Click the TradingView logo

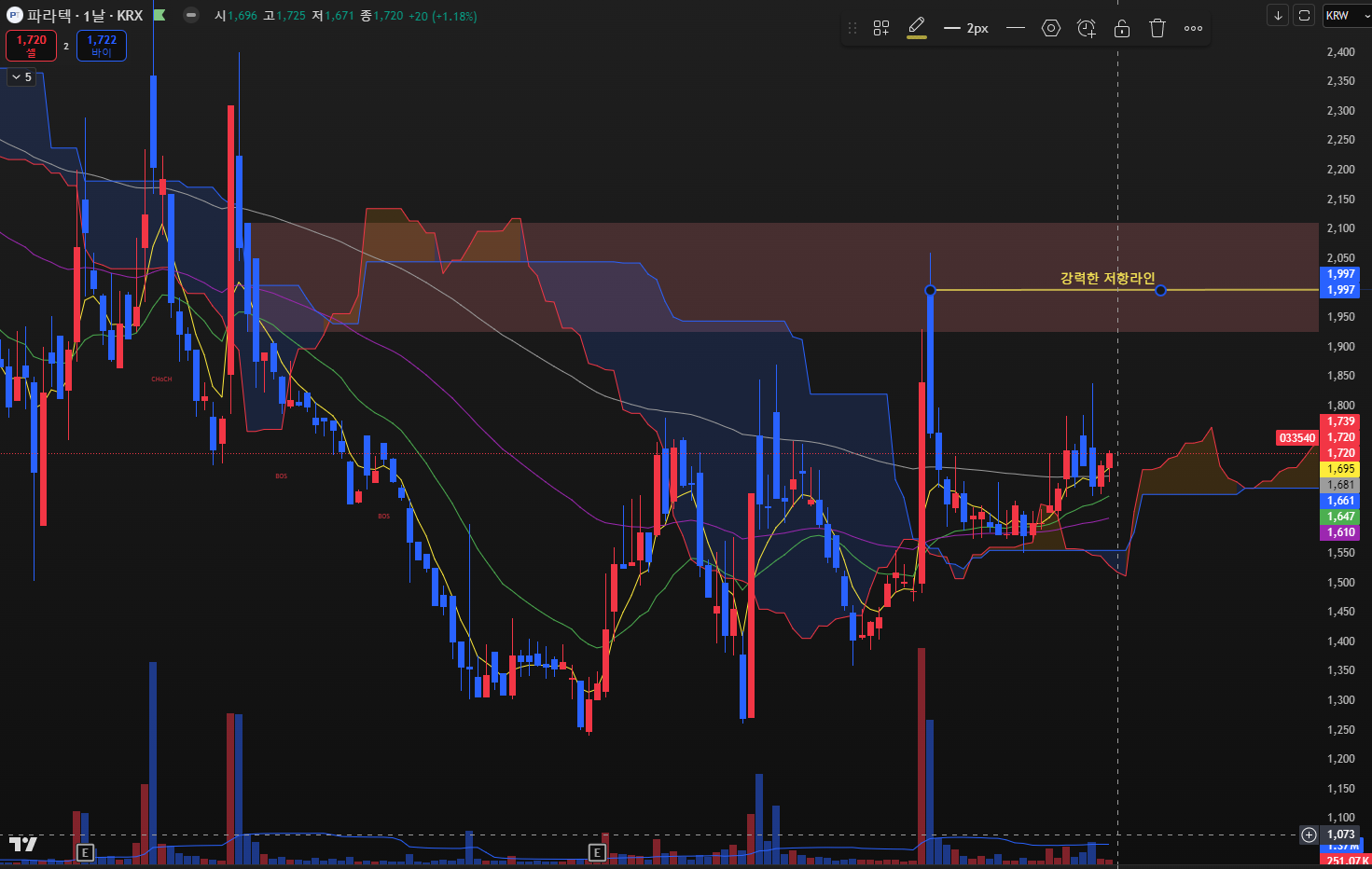[x=23, y=845]
